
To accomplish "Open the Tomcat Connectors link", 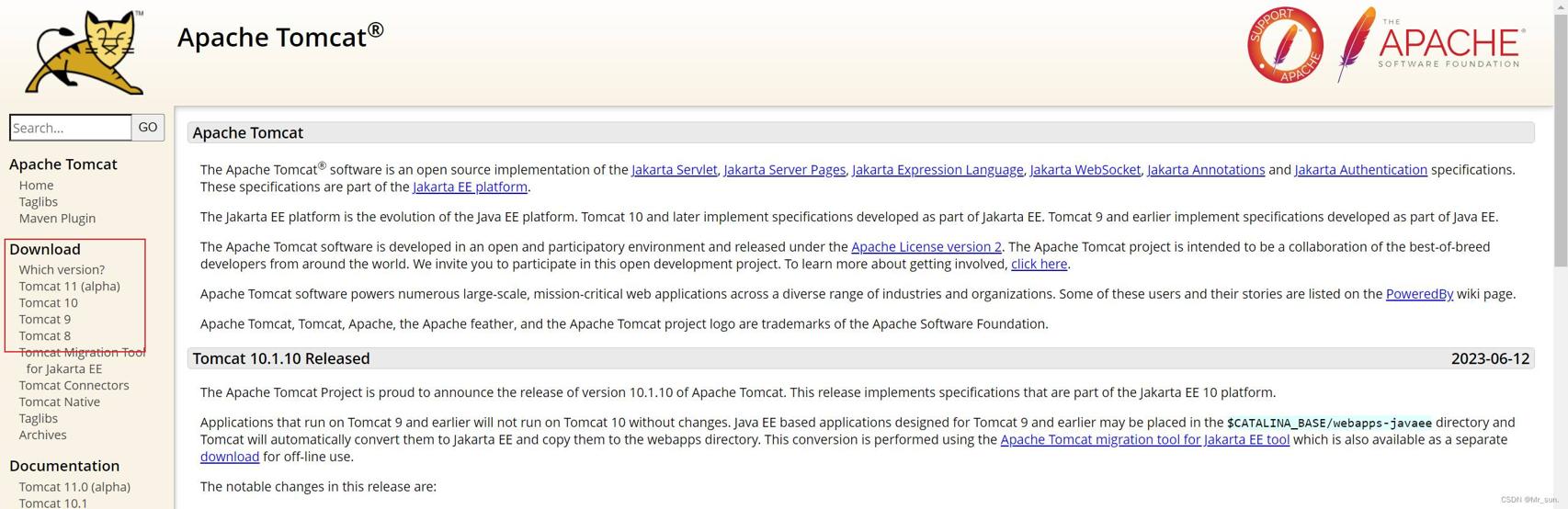I will coord(74,386).
